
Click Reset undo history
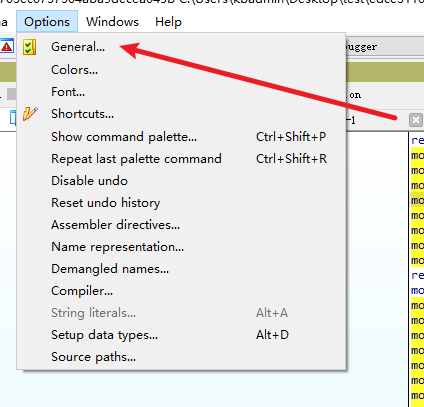tap(181, 203)
